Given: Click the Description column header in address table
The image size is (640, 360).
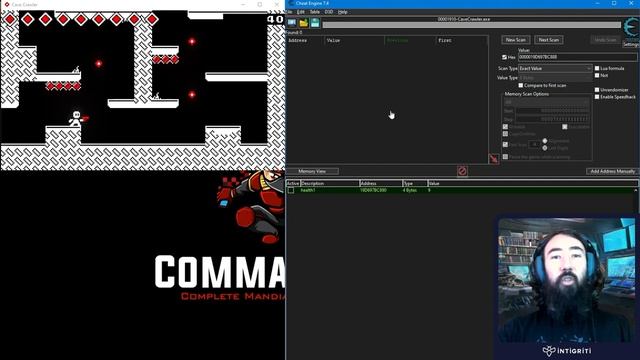Looking at the screenshot, I should pyautogui.click(x=330, y=184).
